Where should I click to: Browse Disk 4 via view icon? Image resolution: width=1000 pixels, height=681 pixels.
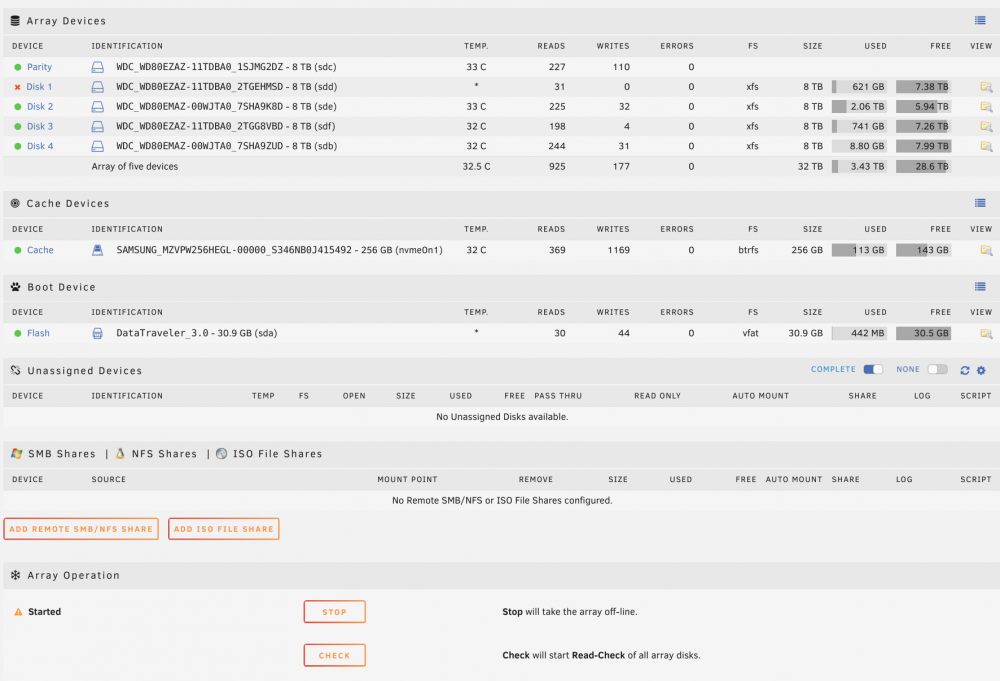pyautogui.click(x=986, y=146)
